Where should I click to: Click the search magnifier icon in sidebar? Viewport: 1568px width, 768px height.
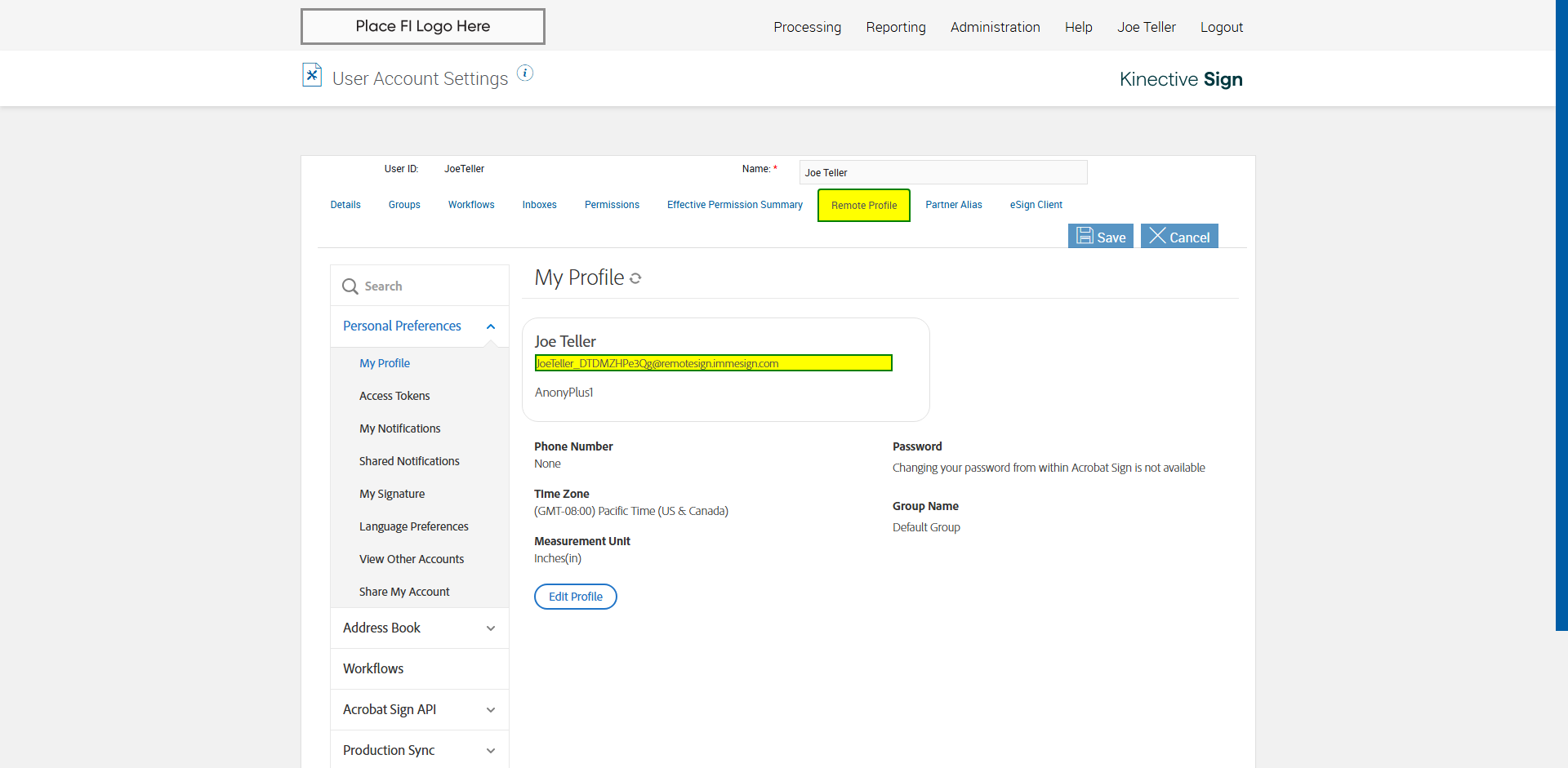click(x=350, y=286)
